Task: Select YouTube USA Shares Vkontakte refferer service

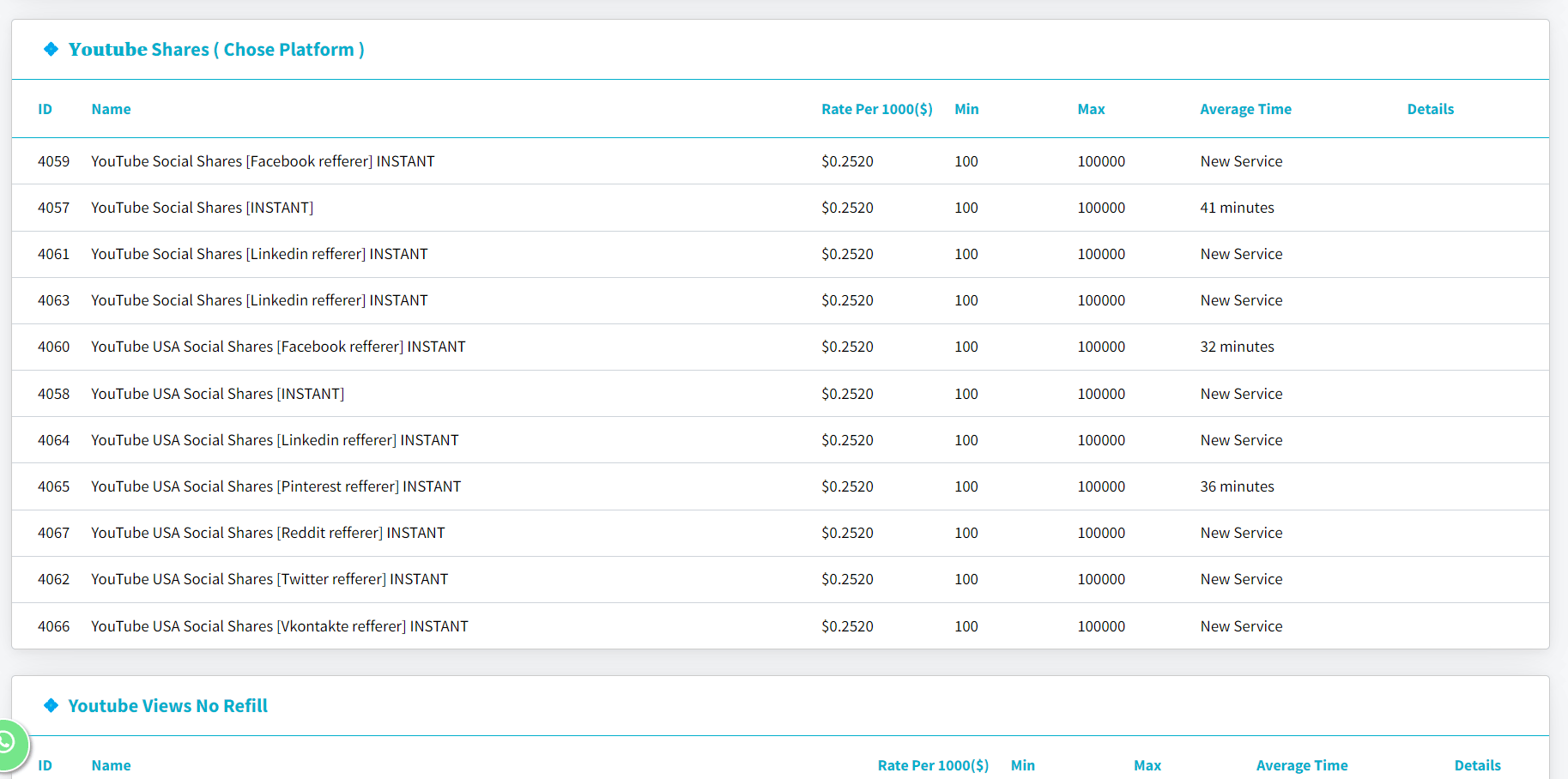Action: 280,626
